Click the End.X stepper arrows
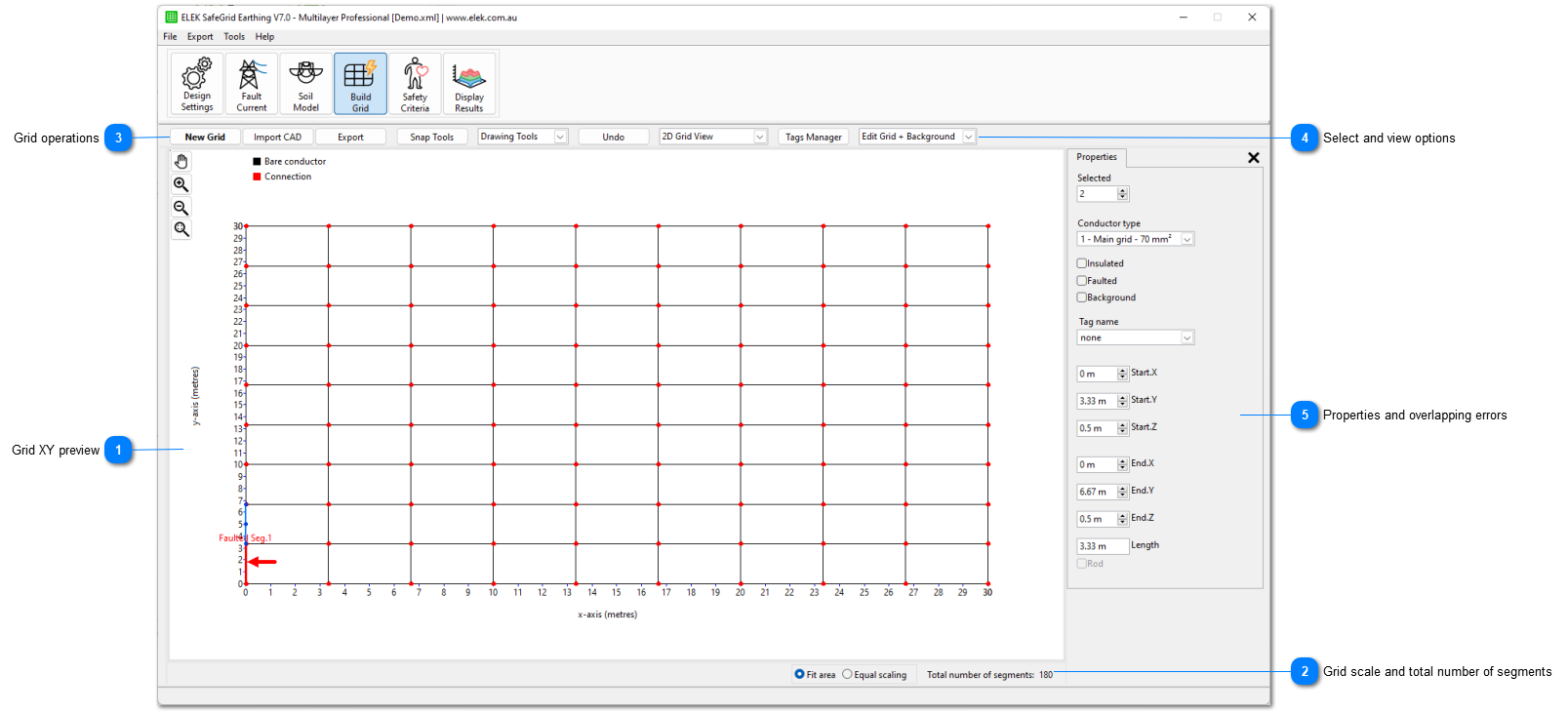The width and height of the screenshot is (1568, 714). tap(1122, 464)
